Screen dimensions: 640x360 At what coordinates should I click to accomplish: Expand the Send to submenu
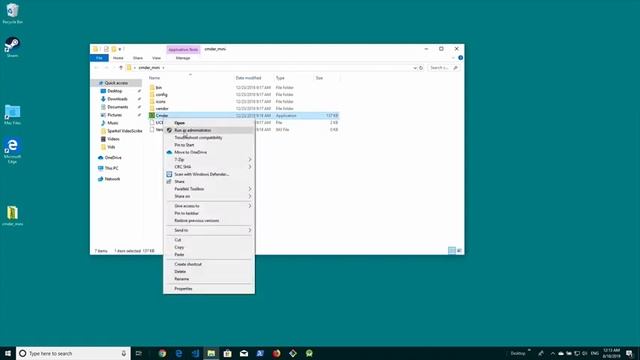click(x=209, y=231)
